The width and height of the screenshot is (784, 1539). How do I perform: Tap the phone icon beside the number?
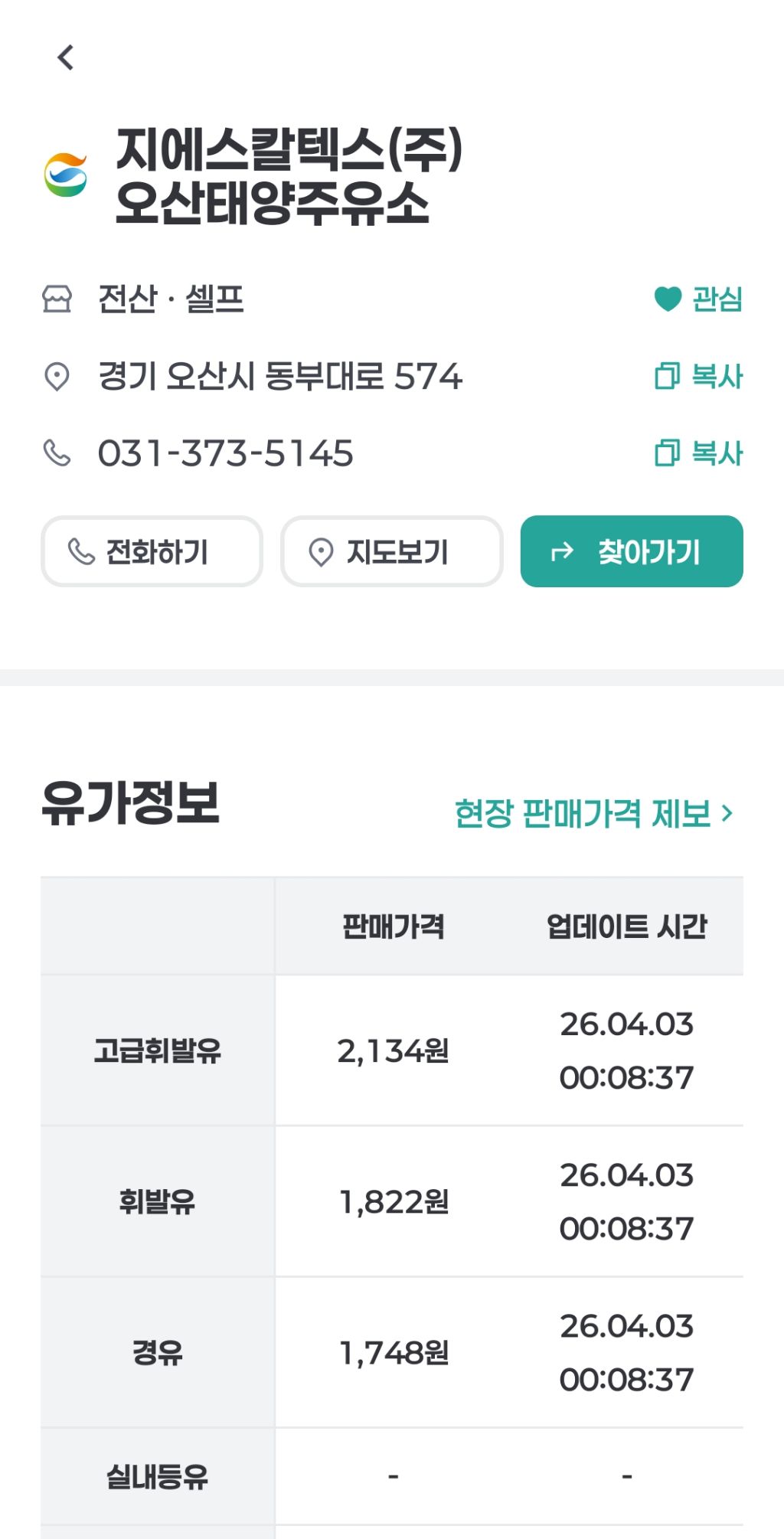point(57,453)
